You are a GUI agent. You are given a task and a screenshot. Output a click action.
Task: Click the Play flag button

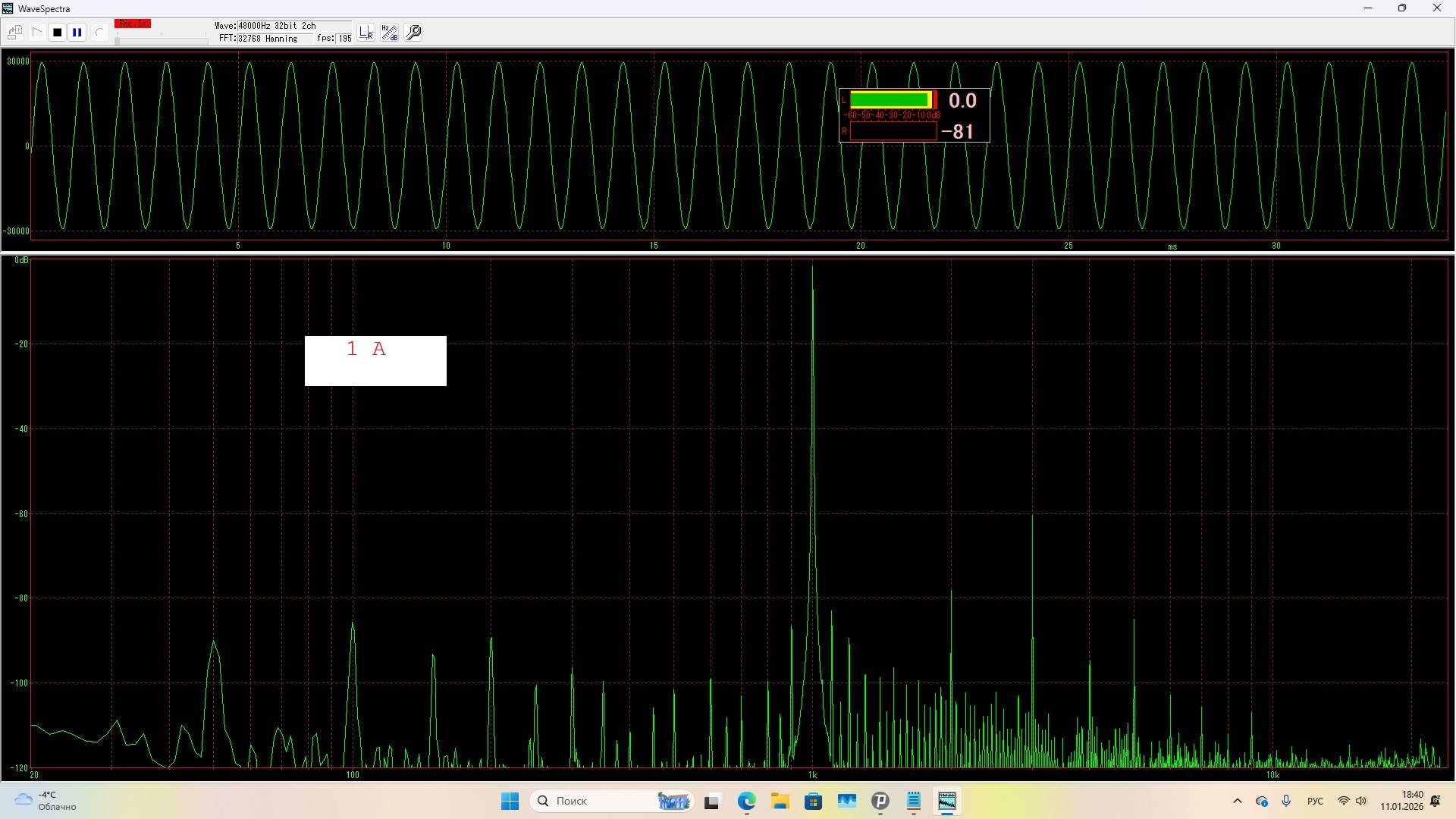[x=36, y=33]
